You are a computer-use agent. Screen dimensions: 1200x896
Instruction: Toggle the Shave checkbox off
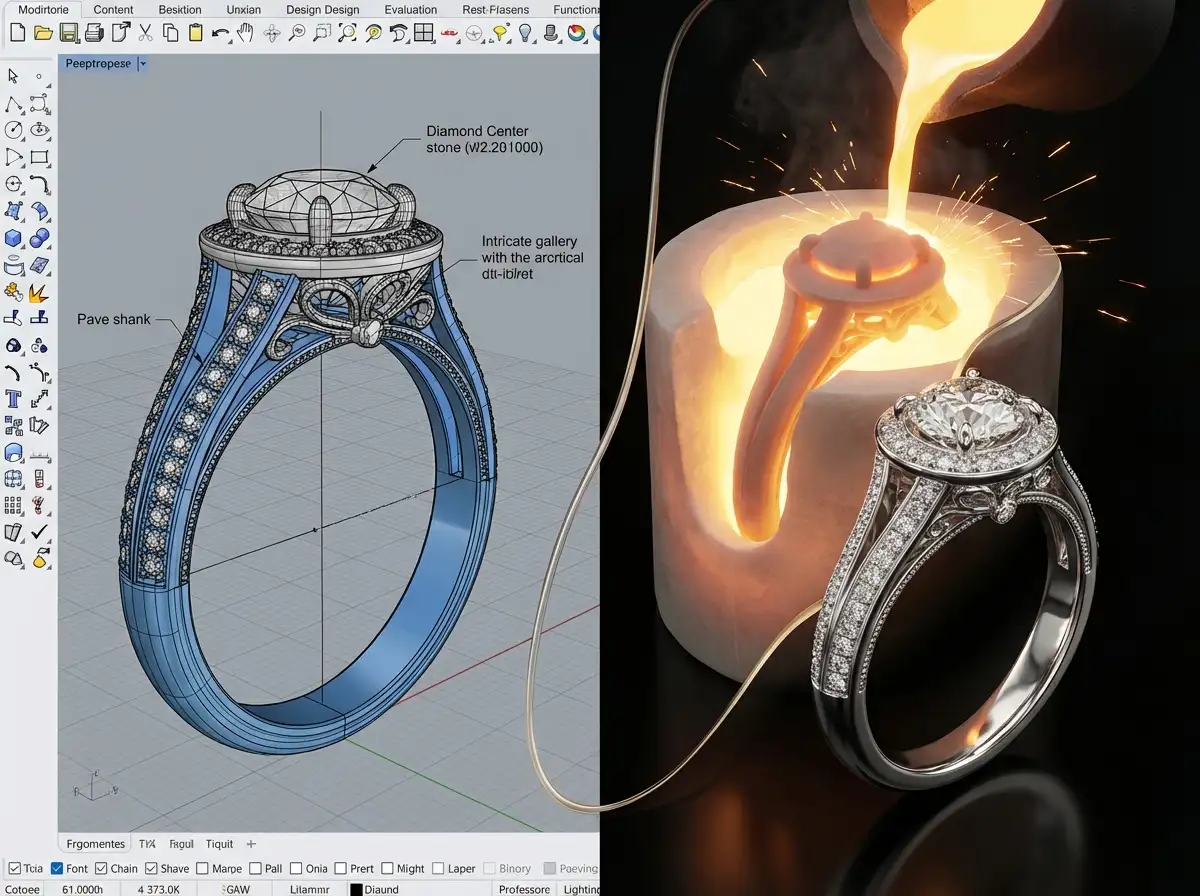pyautogui.click(x=152, y=868)
